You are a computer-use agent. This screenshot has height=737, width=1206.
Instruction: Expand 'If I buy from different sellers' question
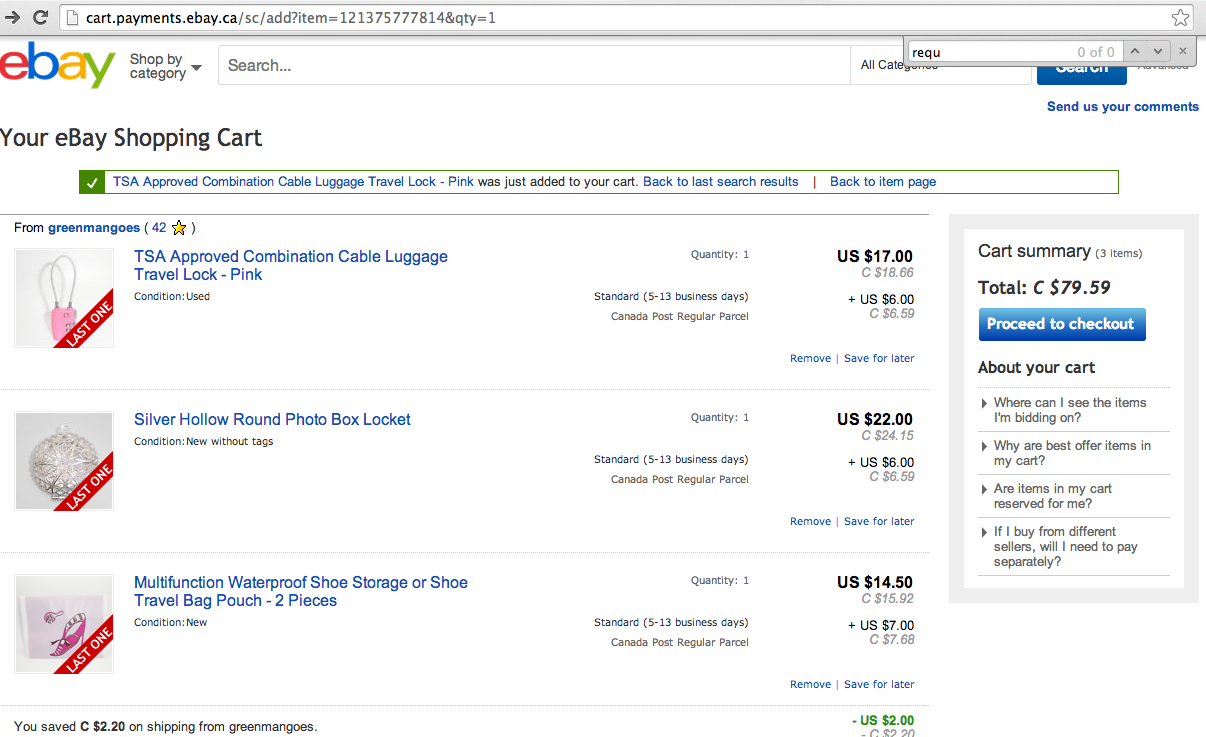point(1065,546)
